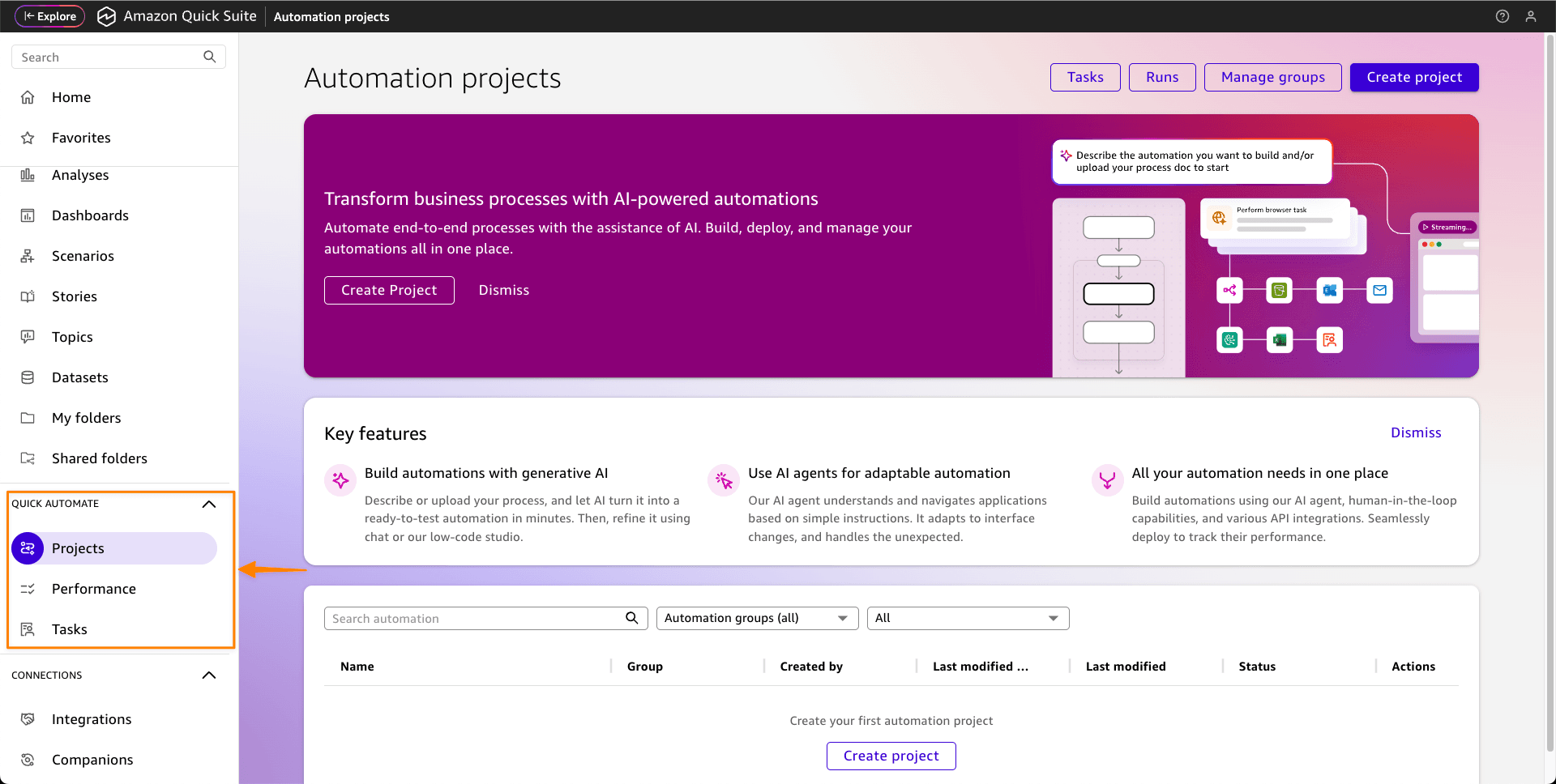This screenshot has width=1556, height=784.
Task: Click the Projects icon under Quick Automate
Action: coord(28,548)
